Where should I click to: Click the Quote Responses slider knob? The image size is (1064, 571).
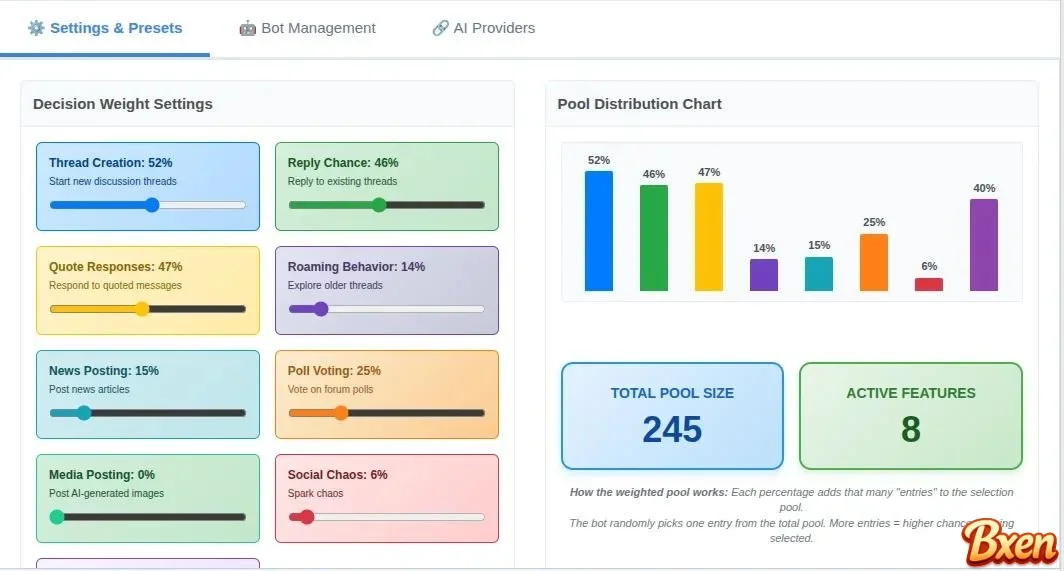tap(142, 309)
